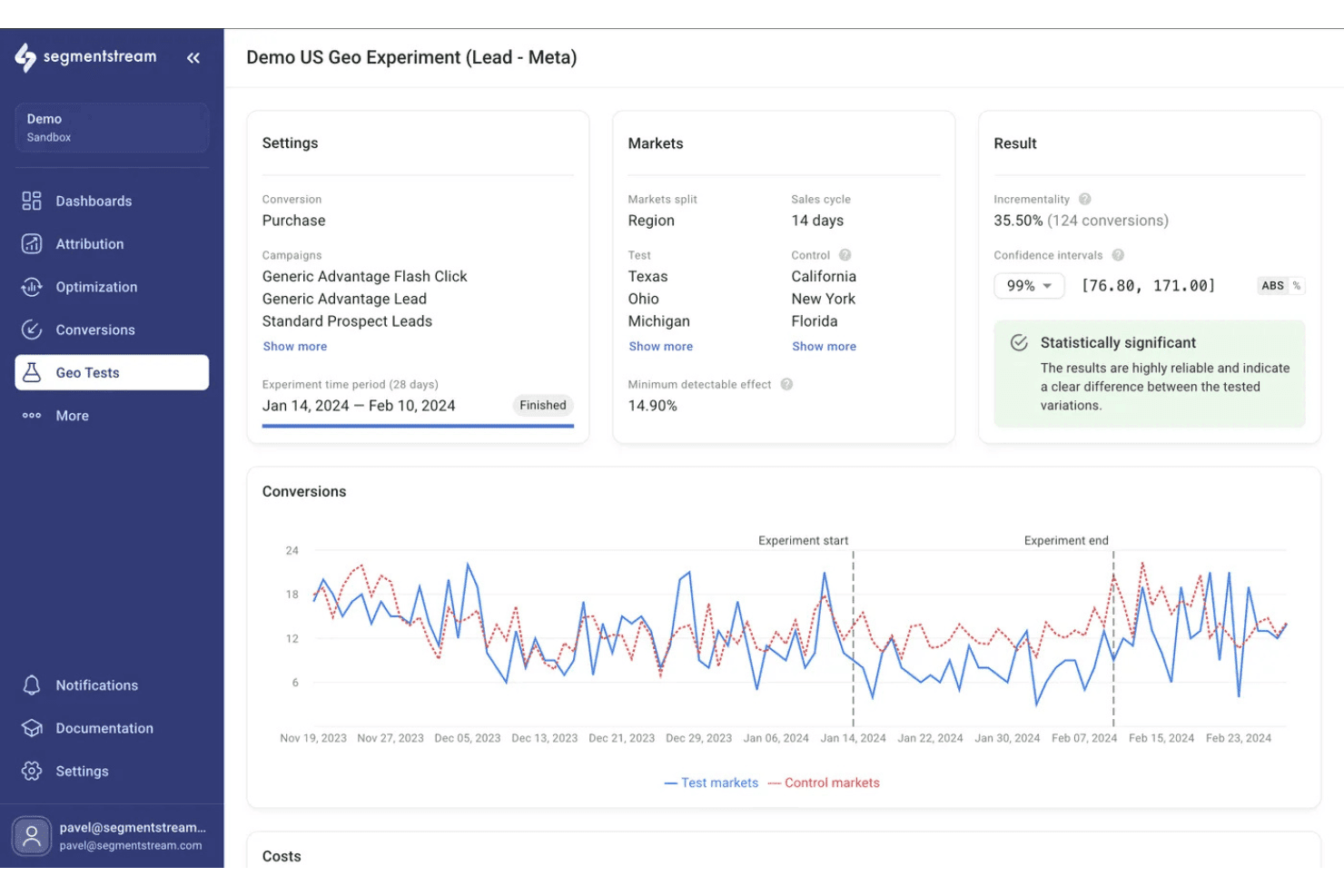This screenshot has height=896, width=1344.
Task: Open the Documentation link
Action: click(x=112, y=728)
